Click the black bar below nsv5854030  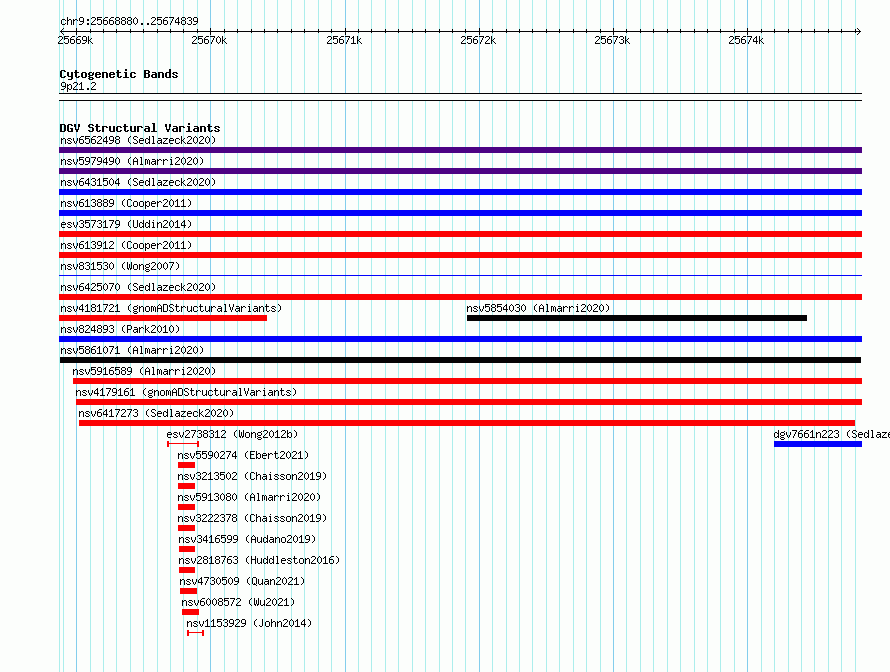tap(637, 318)
